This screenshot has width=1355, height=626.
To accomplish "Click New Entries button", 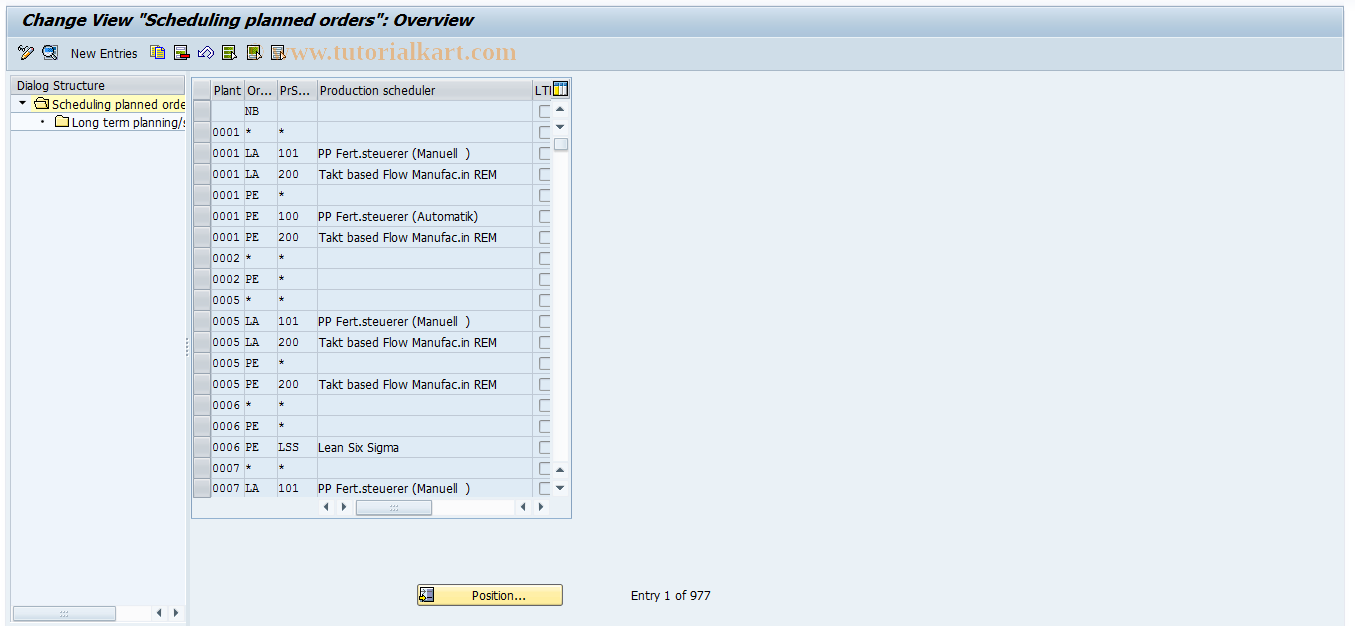I will coord(104,53).
